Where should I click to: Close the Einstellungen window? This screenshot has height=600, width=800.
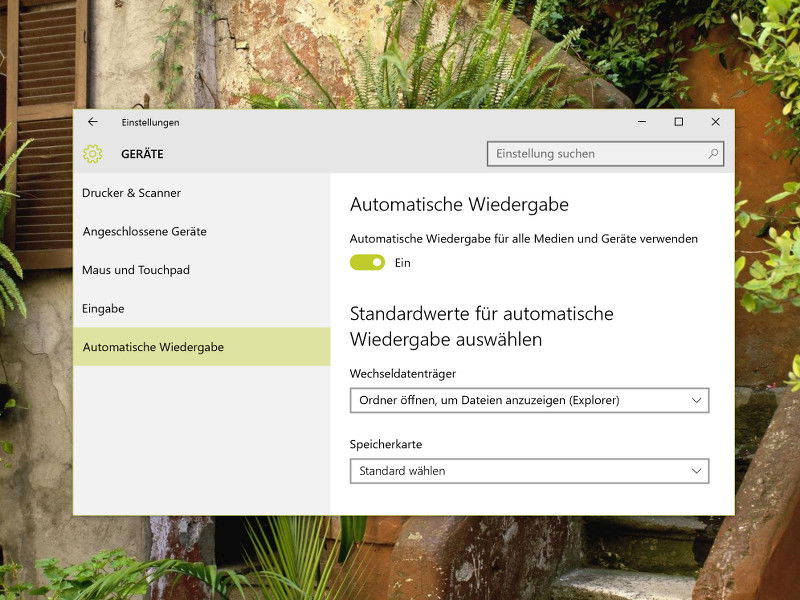715,122
